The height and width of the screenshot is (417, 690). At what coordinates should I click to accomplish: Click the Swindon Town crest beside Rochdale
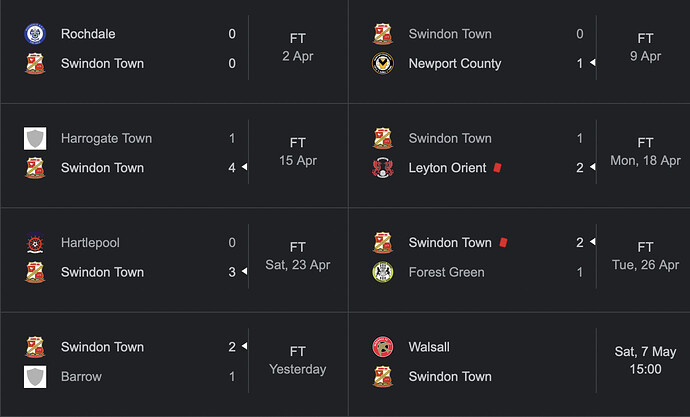(35, 63)
